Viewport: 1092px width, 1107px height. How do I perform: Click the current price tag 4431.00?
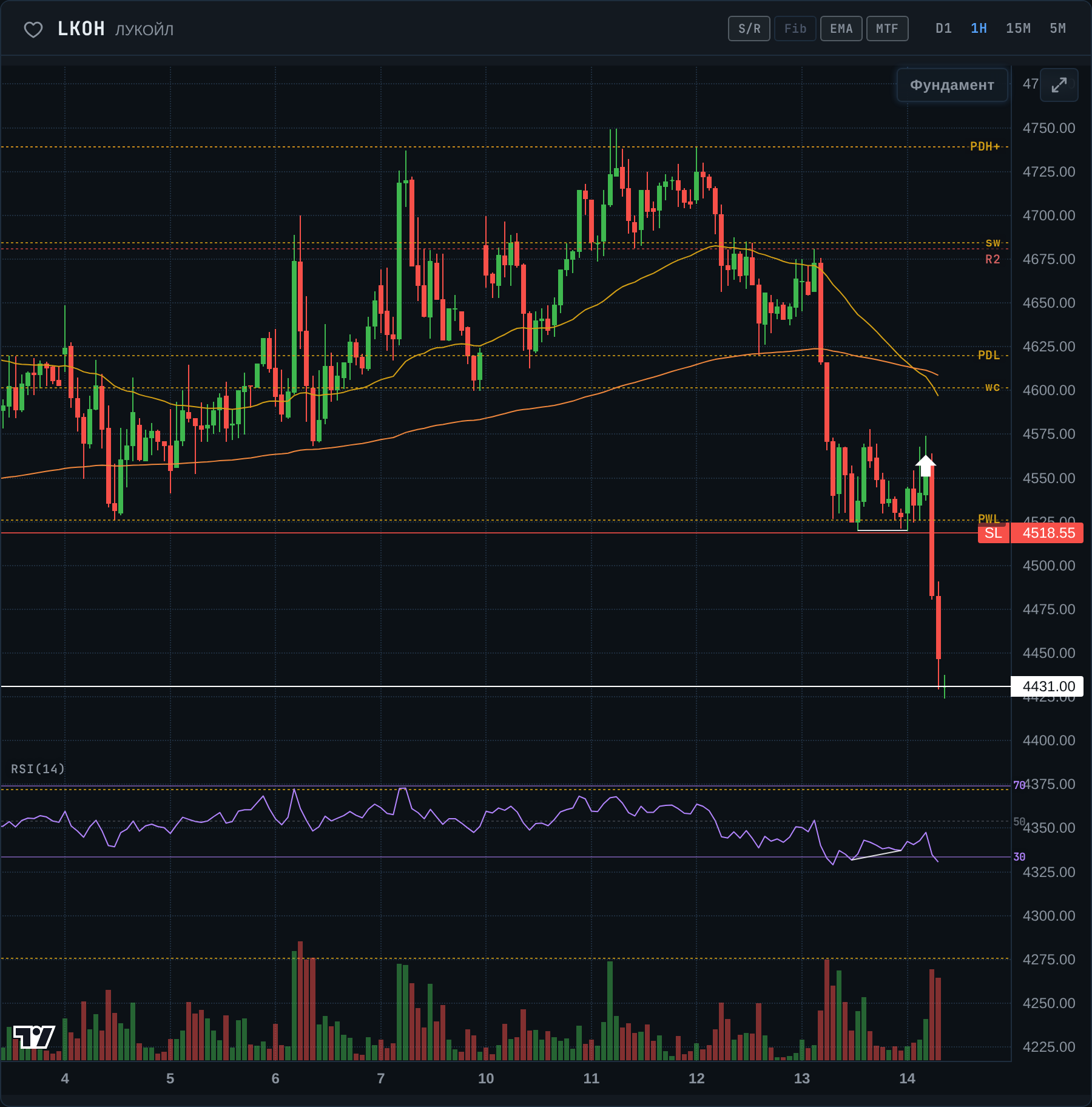1048,686
